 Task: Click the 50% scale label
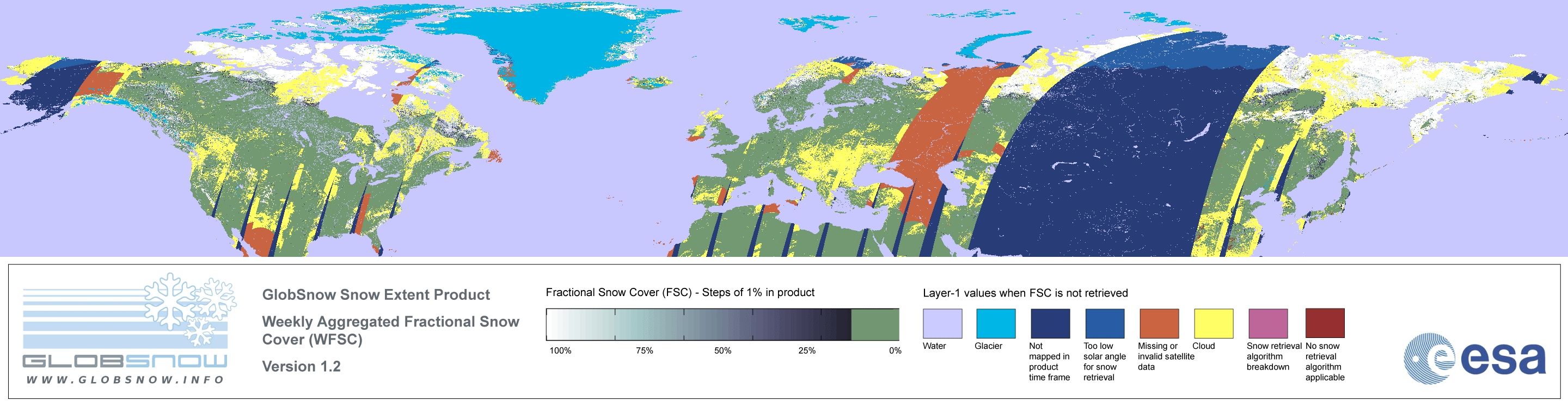(722, 350)
